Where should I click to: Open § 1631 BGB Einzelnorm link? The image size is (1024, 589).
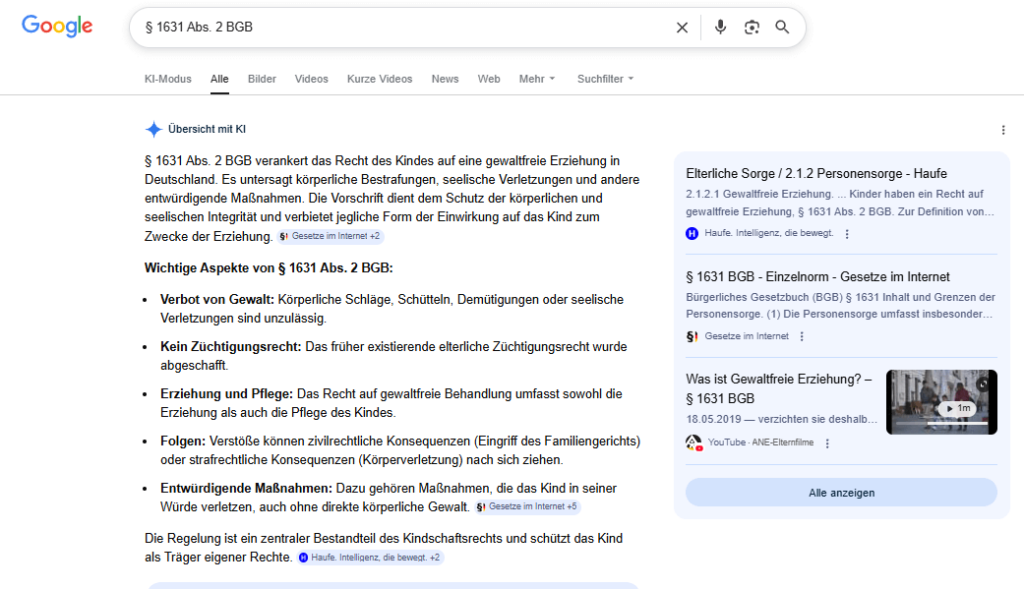click(817, 277)
